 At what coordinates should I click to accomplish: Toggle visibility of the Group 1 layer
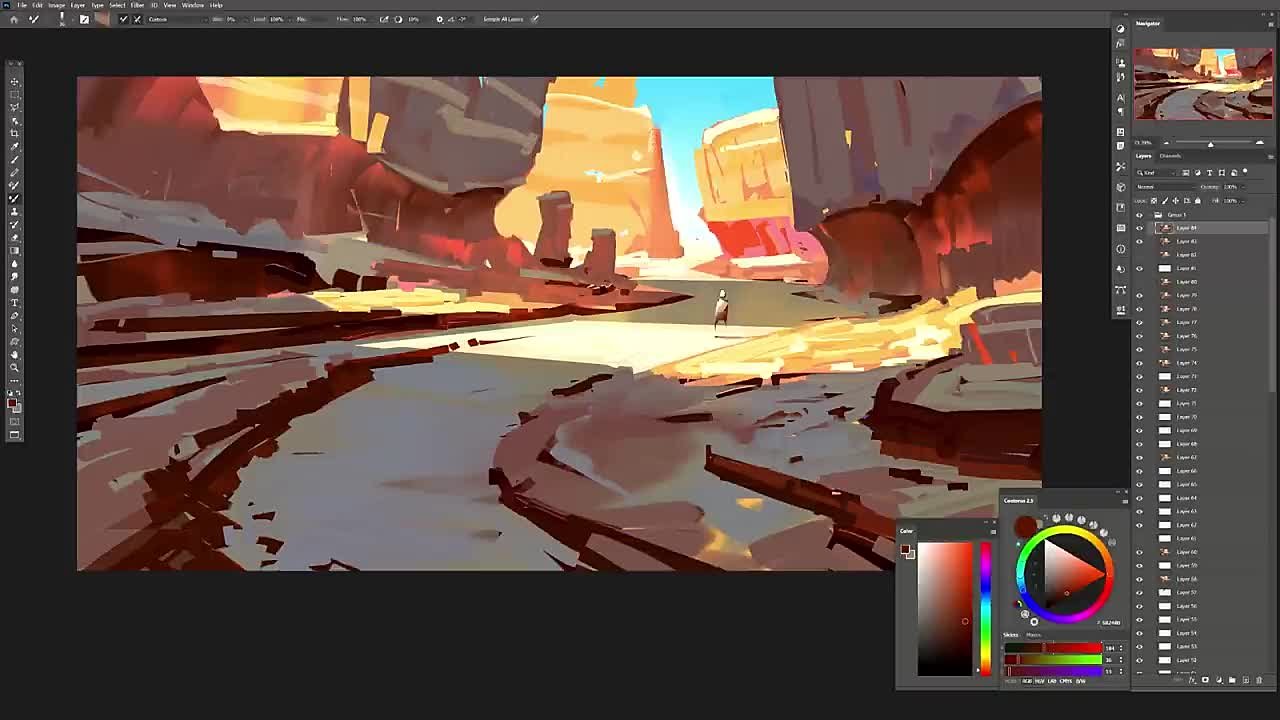pyautogui.click(x=1139, y=215)
